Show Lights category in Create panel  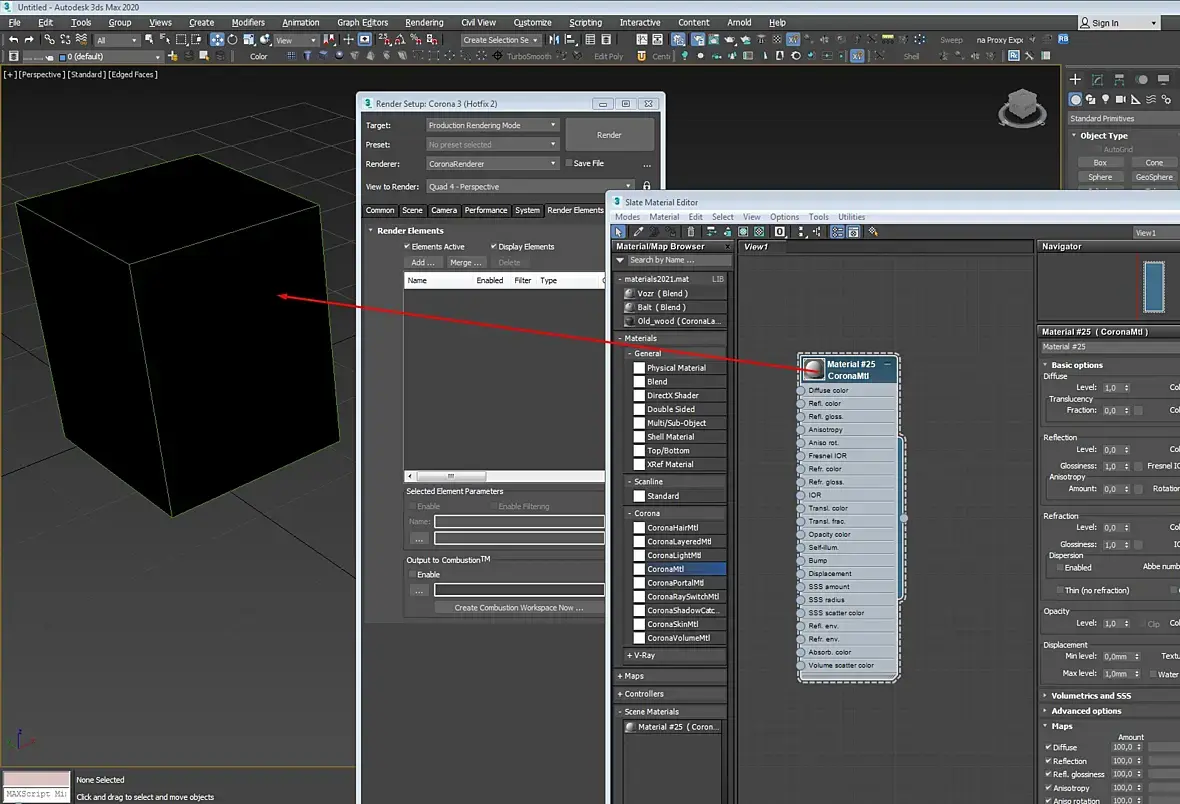tap(1105, 99)
